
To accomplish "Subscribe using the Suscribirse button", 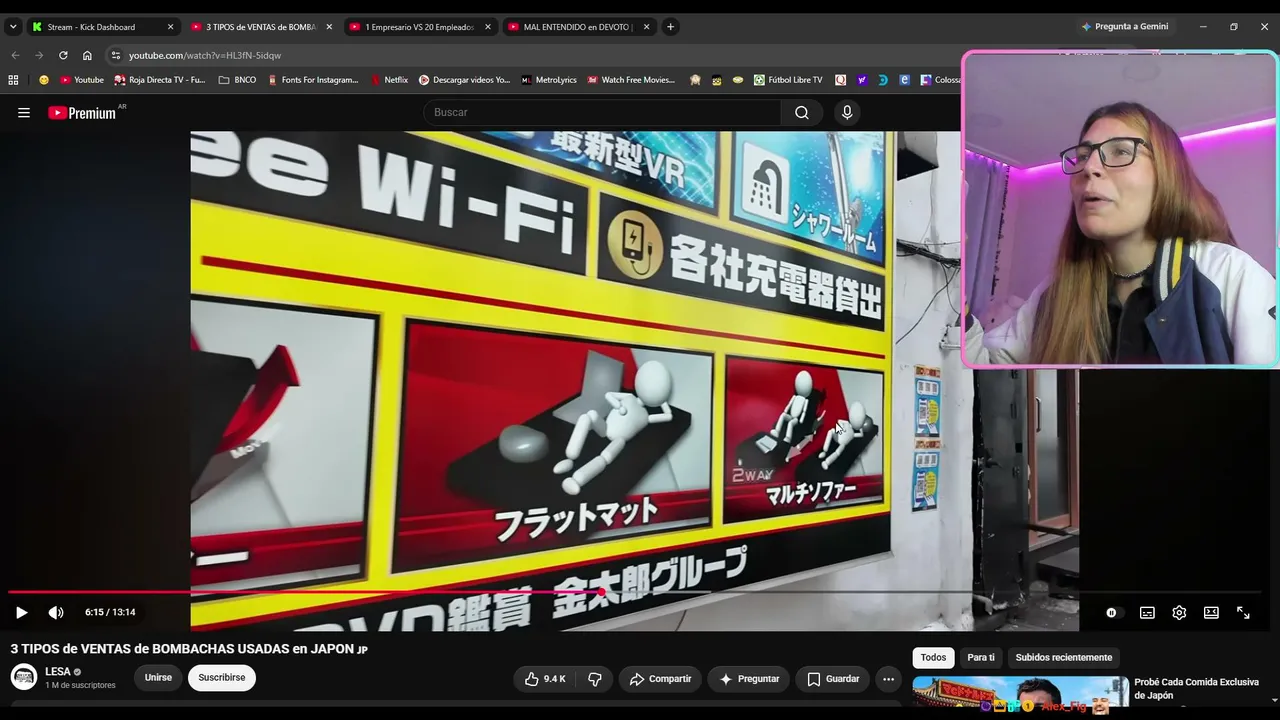I will point(222,678).
